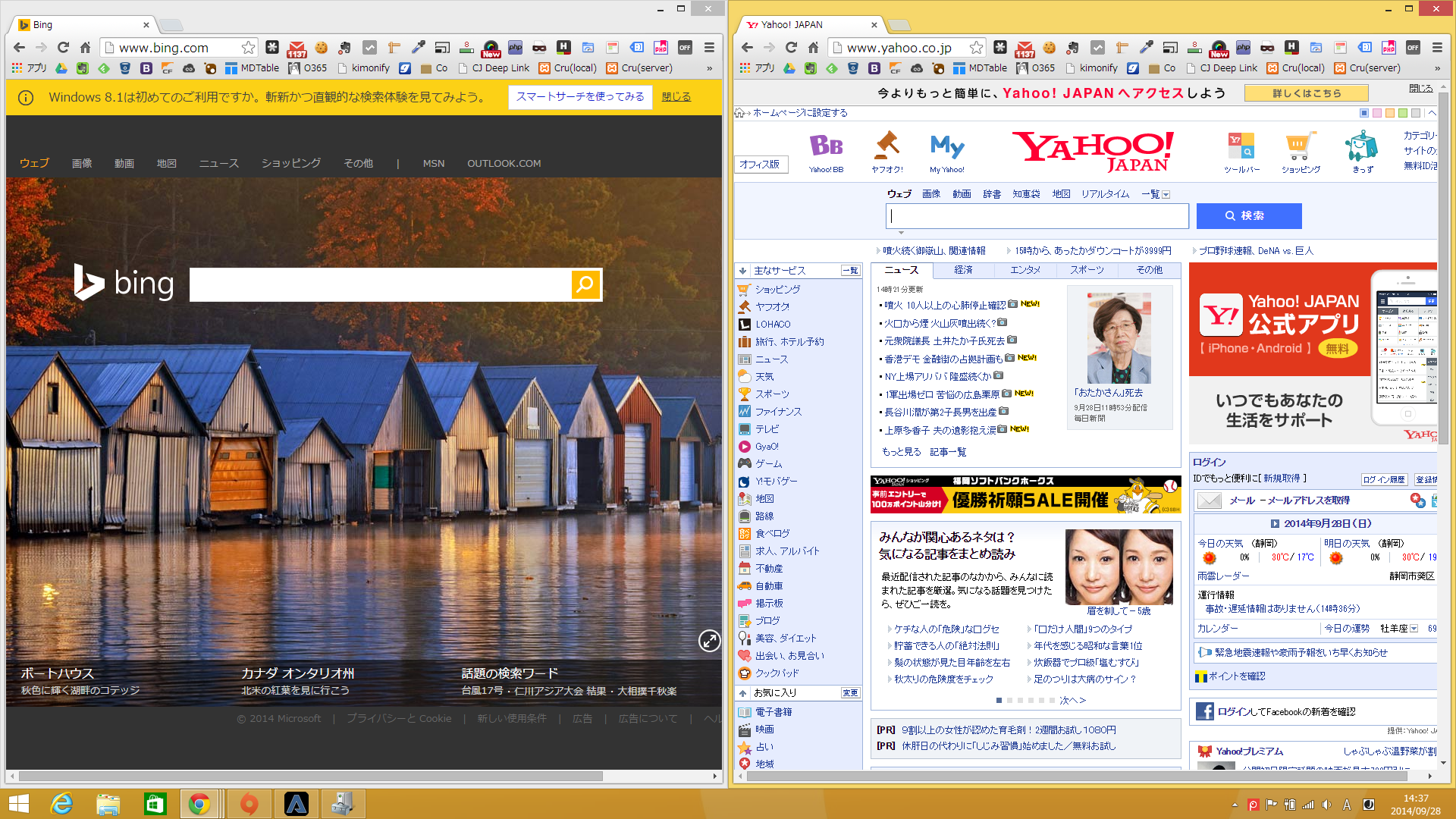
Task: Bookmark the page with the star in the Bing address bar
Action: click(x=248, y=48)
